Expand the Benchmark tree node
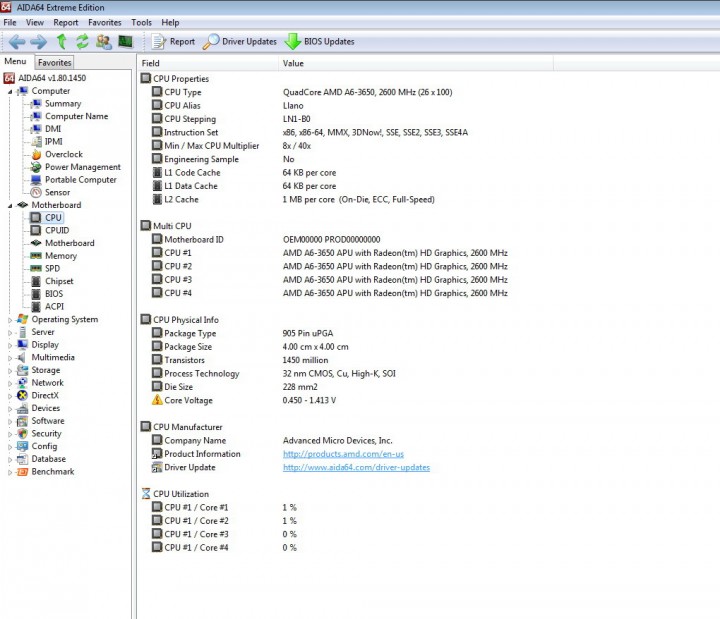Viewport: 720px width, 619px height. point(10,472)
